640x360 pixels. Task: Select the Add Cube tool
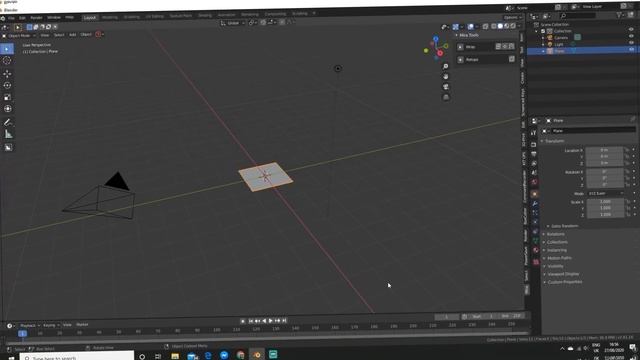tap(8, 147)
